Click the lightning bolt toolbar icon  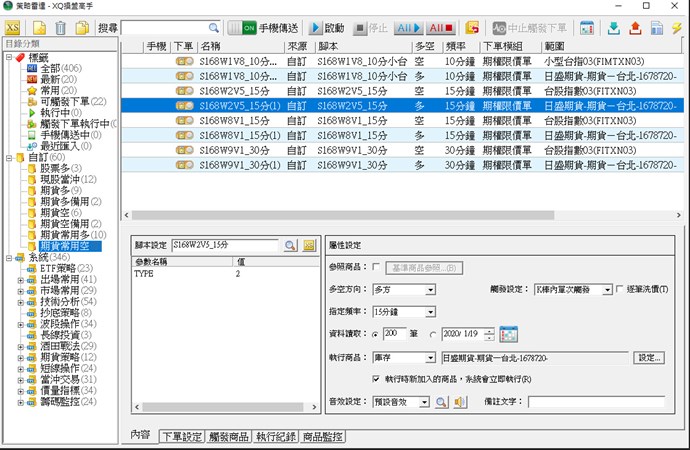pos(677,27)
